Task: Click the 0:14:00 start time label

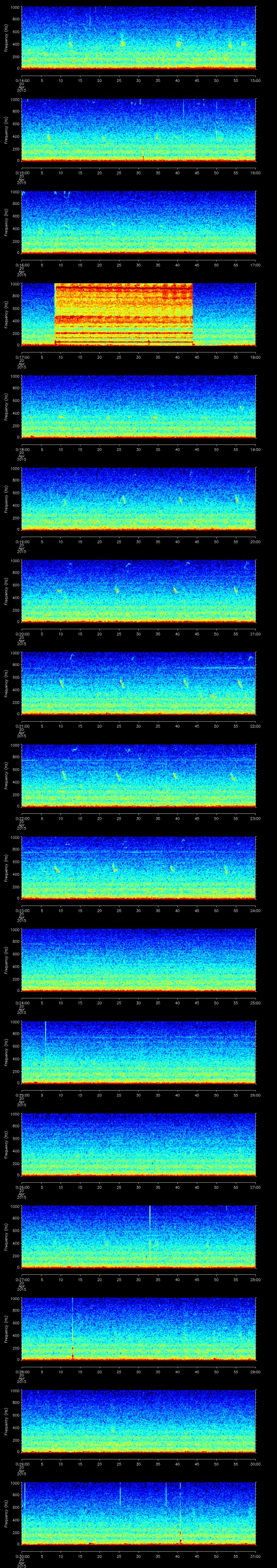Action: click(x=22, y=80)
